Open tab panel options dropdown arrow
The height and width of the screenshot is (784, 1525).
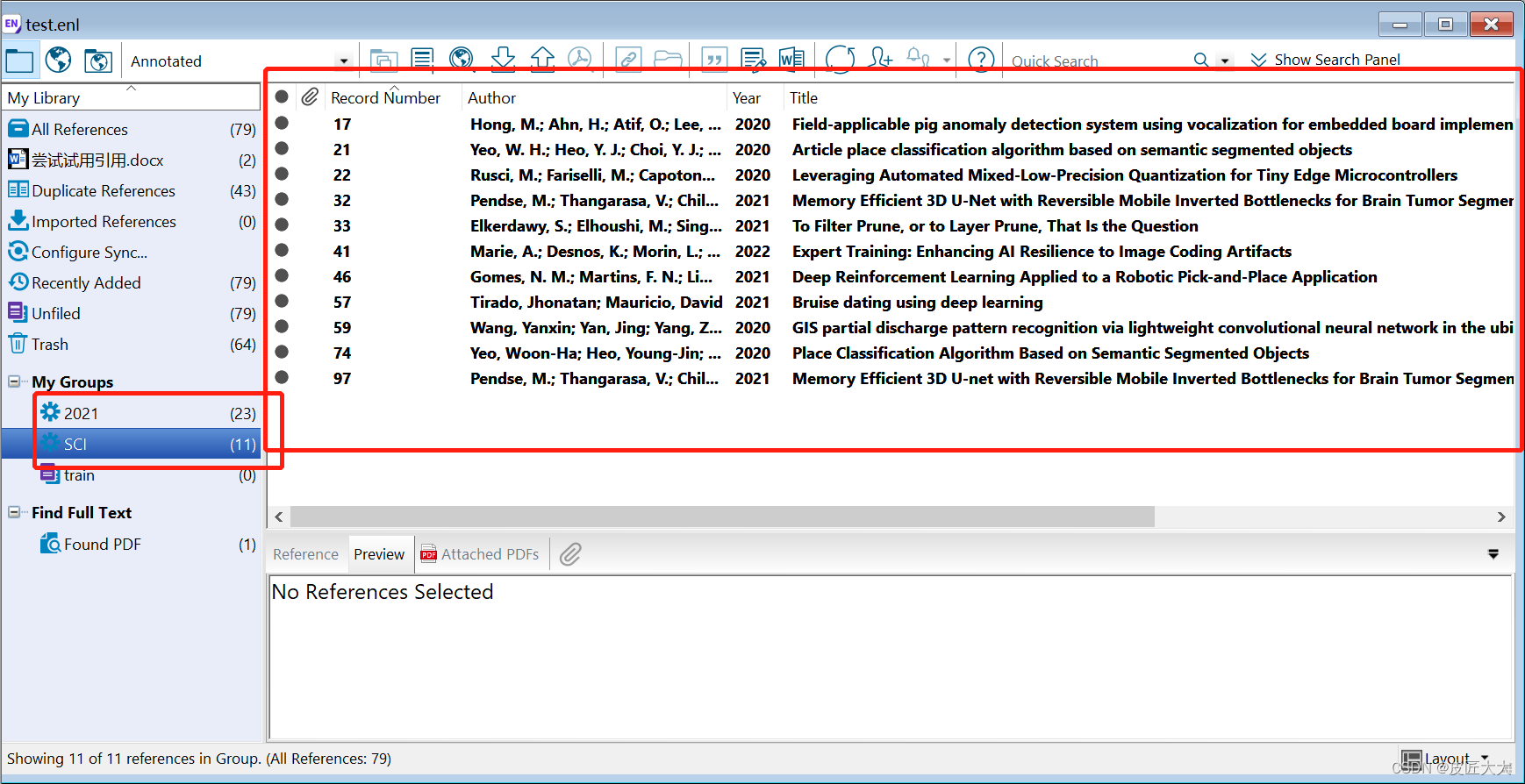click(1493, 554)
